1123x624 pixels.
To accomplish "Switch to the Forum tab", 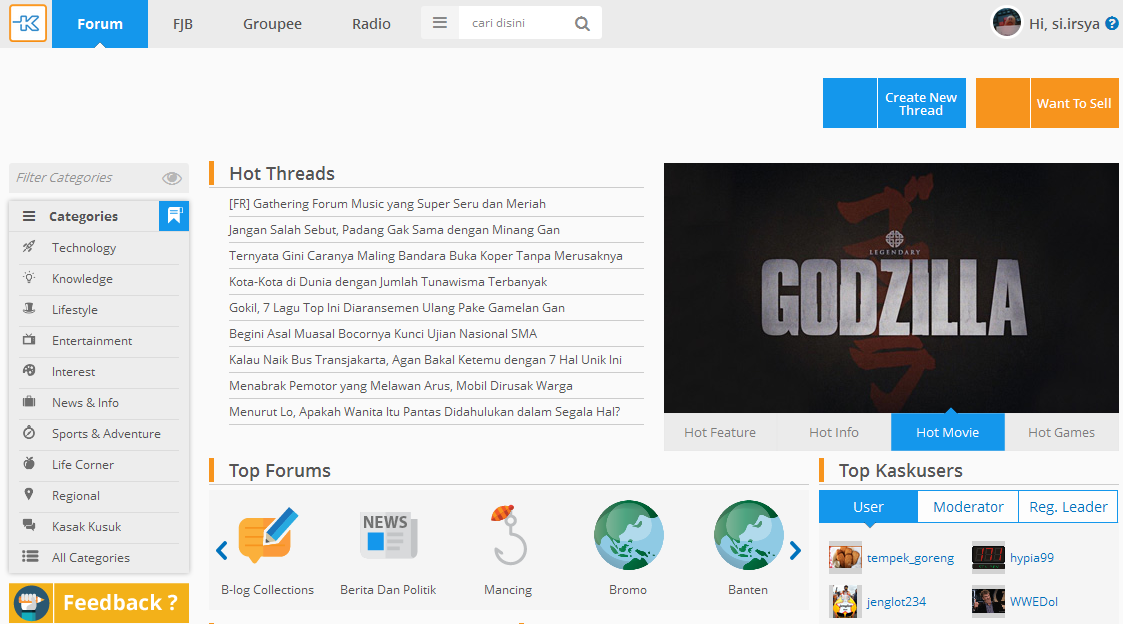I will [100, 24].
